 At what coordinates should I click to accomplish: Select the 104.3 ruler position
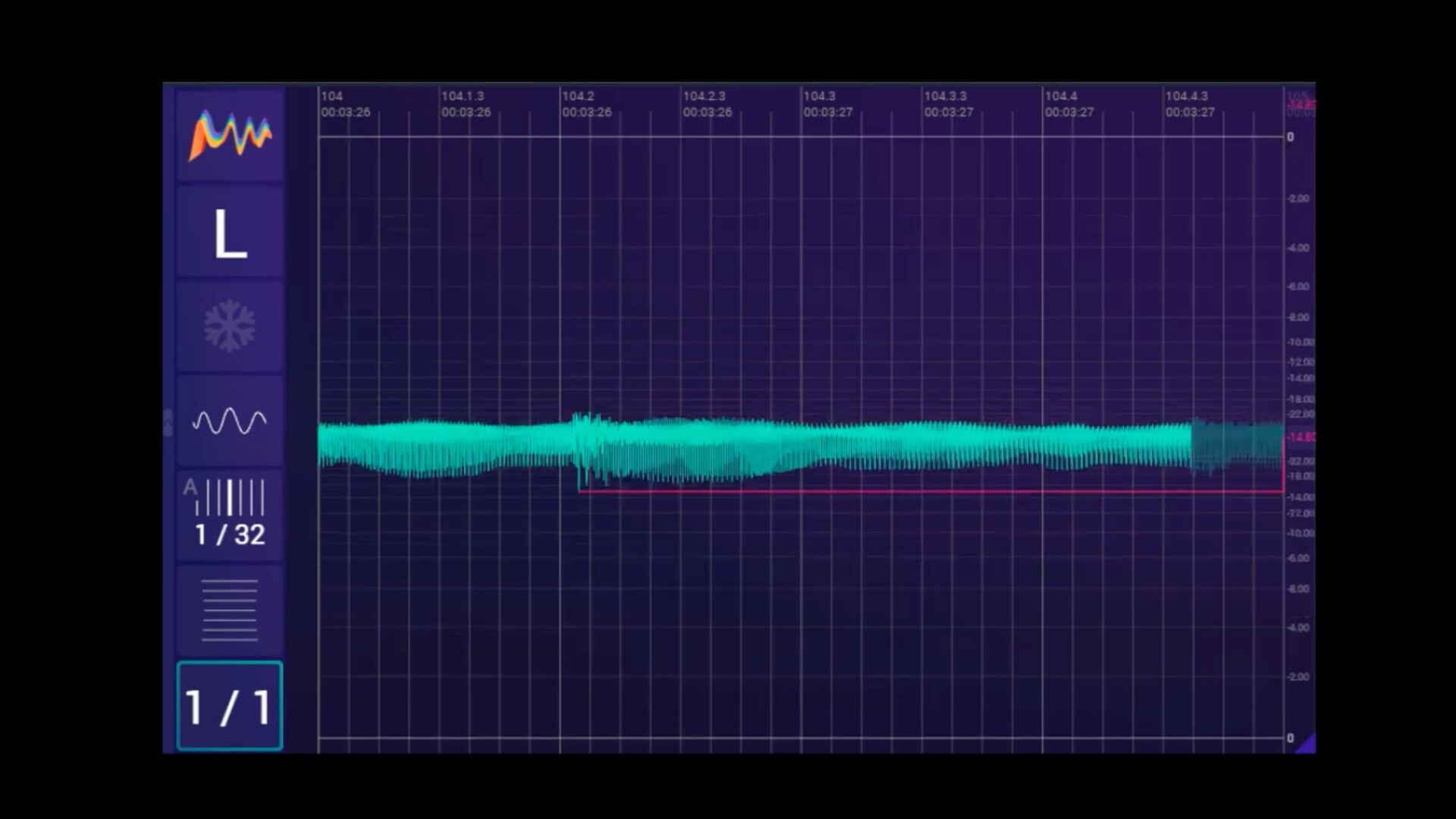(x=819, y=96)
